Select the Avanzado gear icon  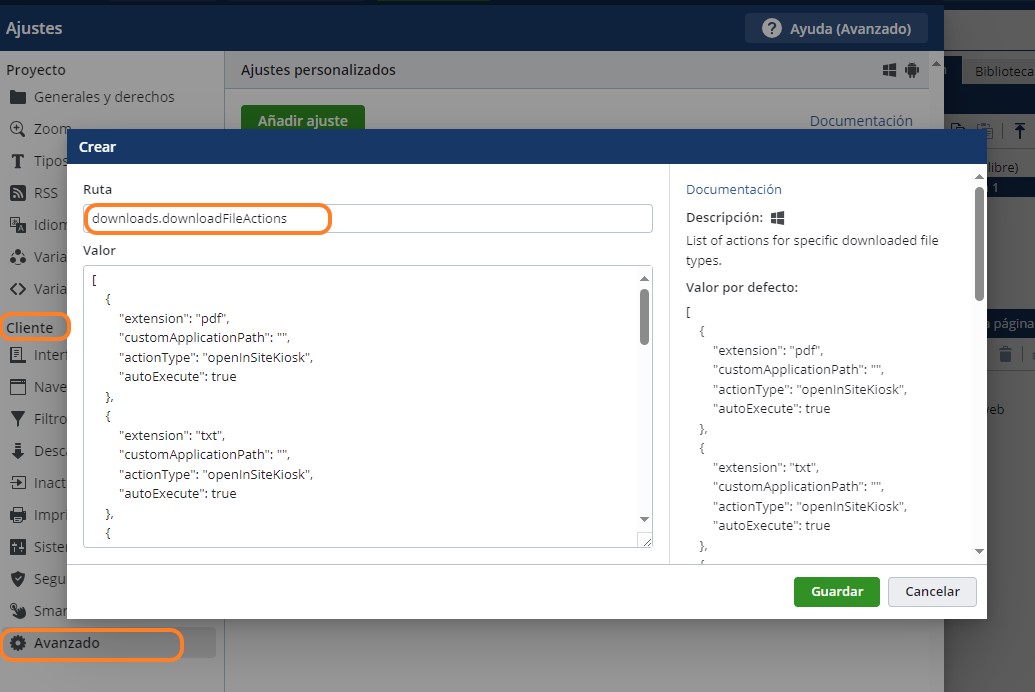tap(17, 643)
